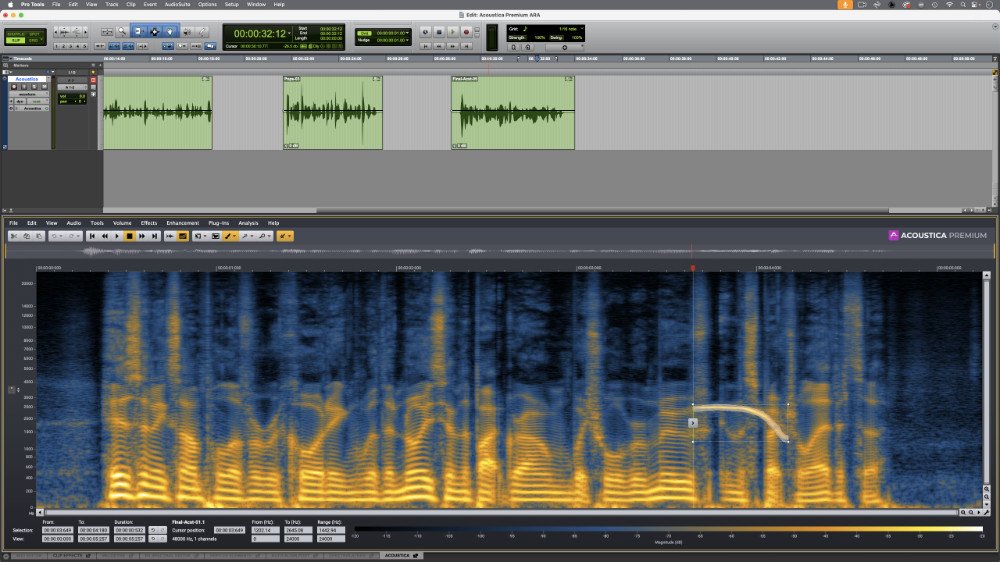Record-enable the Acoustica track
Image resolution: width=1000 pixels, height=562 pixels.
click(14, 87)
